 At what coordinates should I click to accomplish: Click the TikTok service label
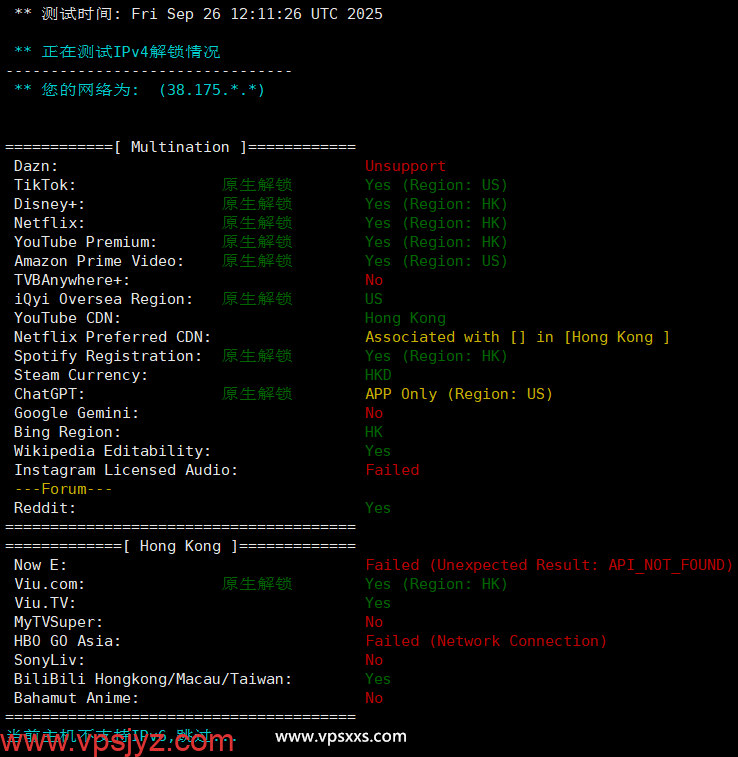45,185
